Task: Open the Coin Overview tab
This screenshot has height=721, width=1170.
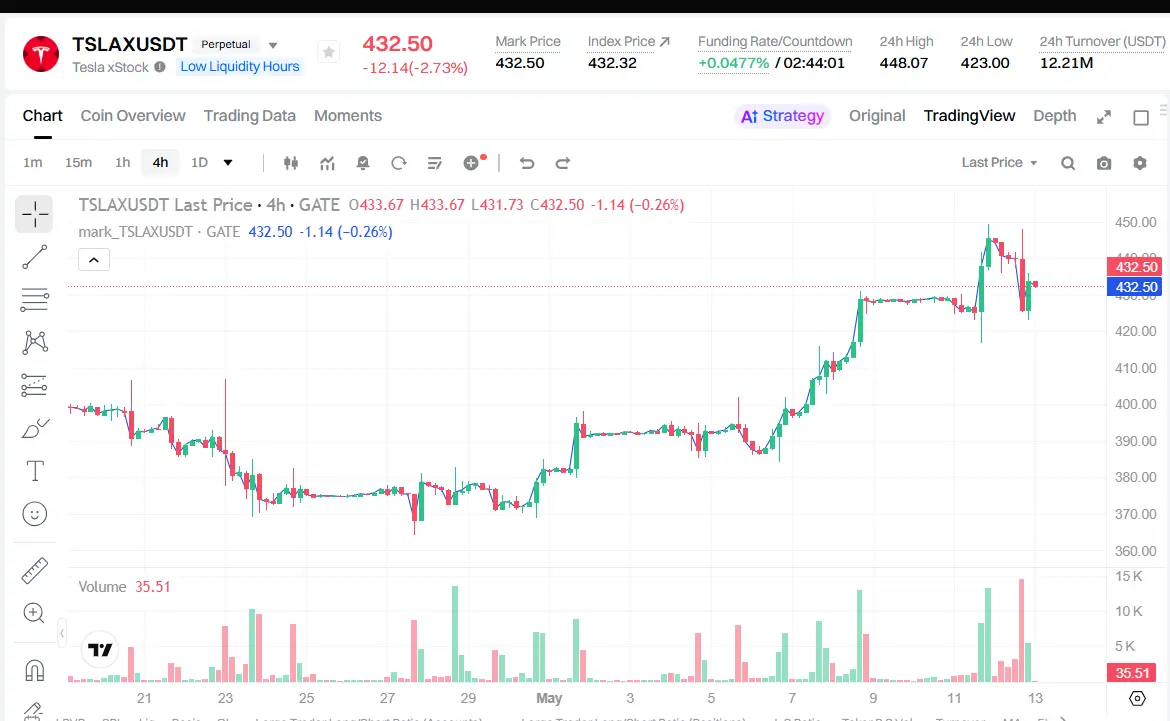Action: pos(133,116)
